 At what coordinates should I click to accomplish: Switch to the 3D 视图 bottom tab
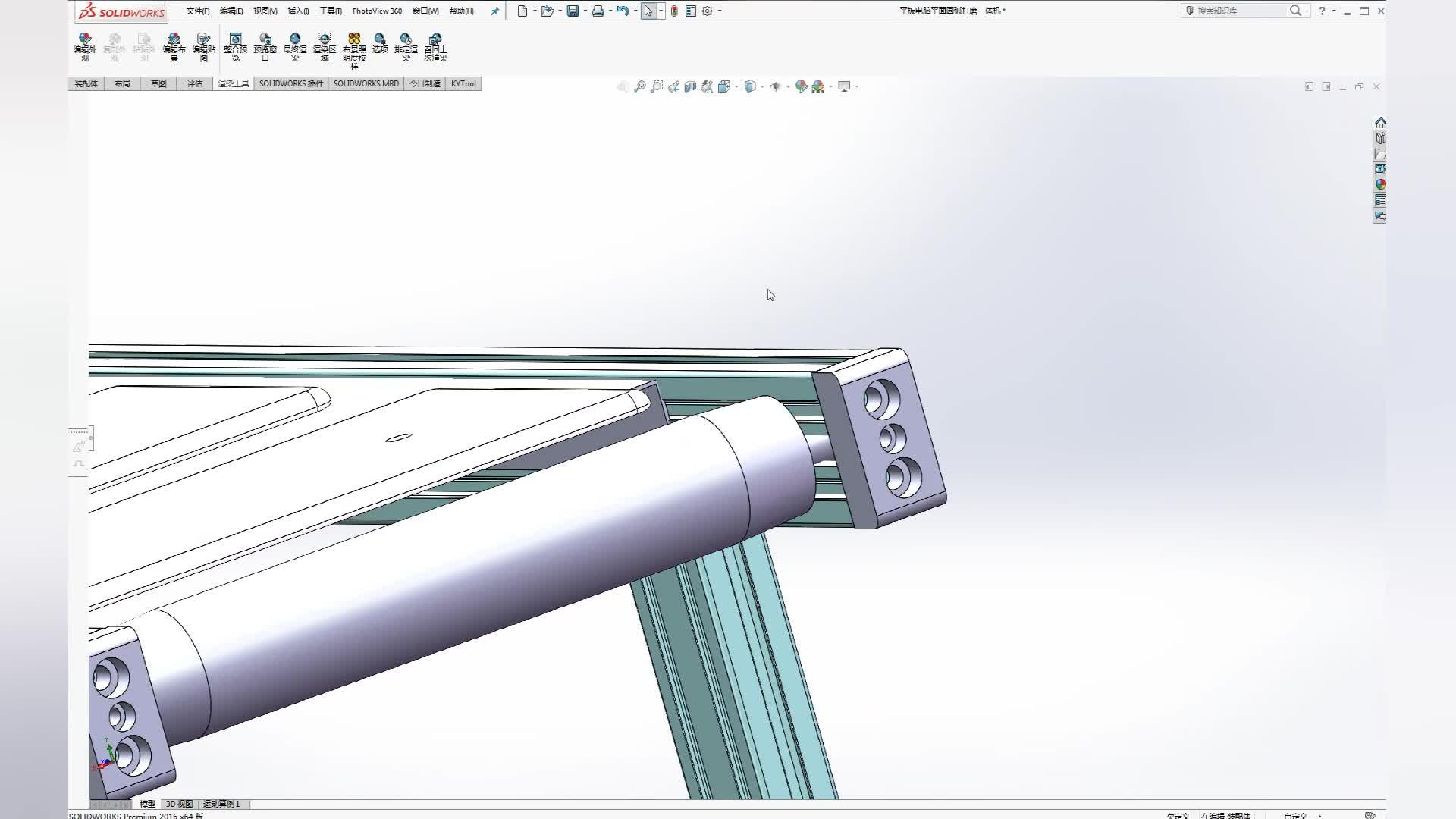tap(180, 804)
